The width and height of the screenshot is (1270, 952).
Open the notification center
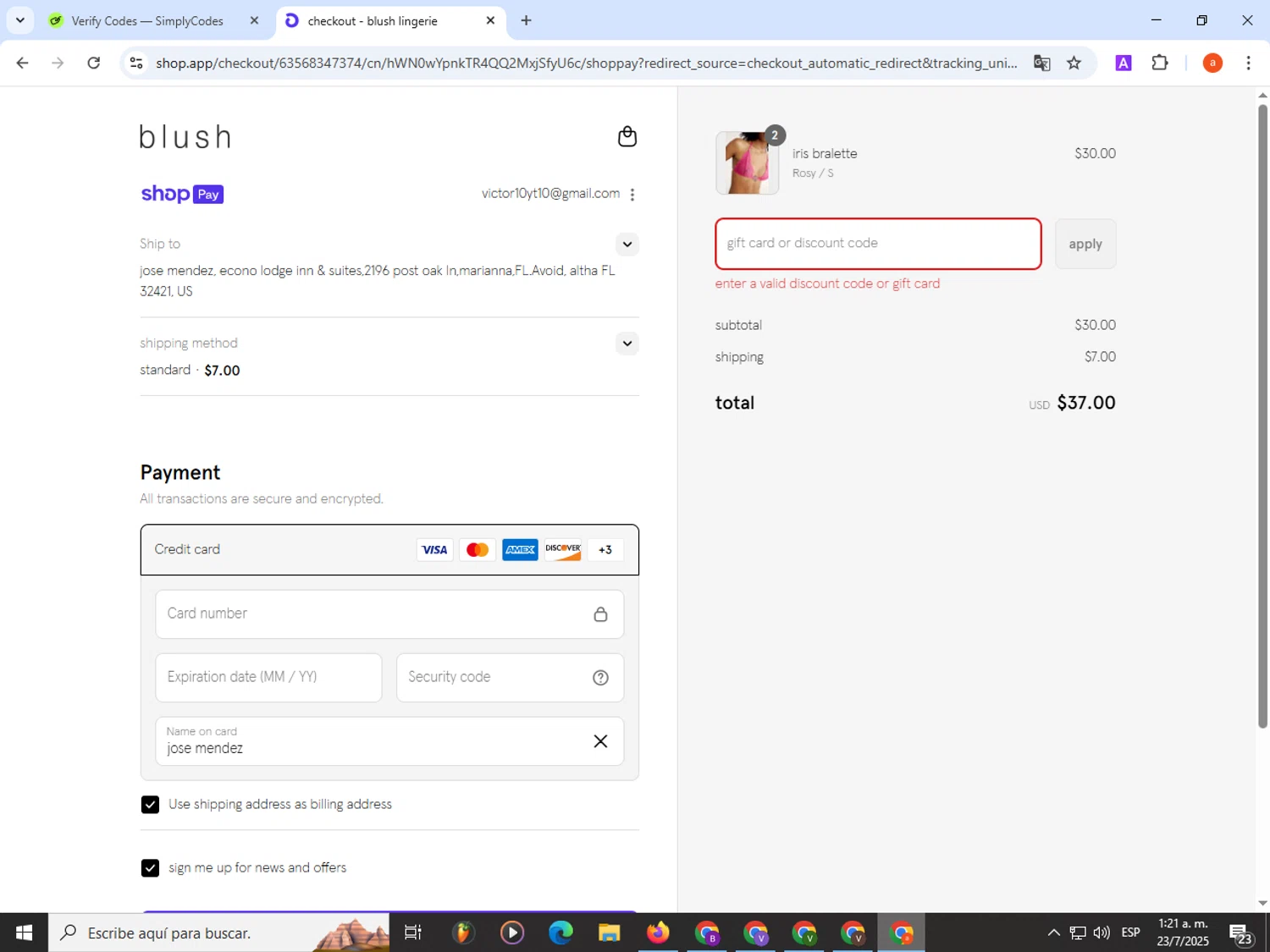click(x=1241, y=934)
